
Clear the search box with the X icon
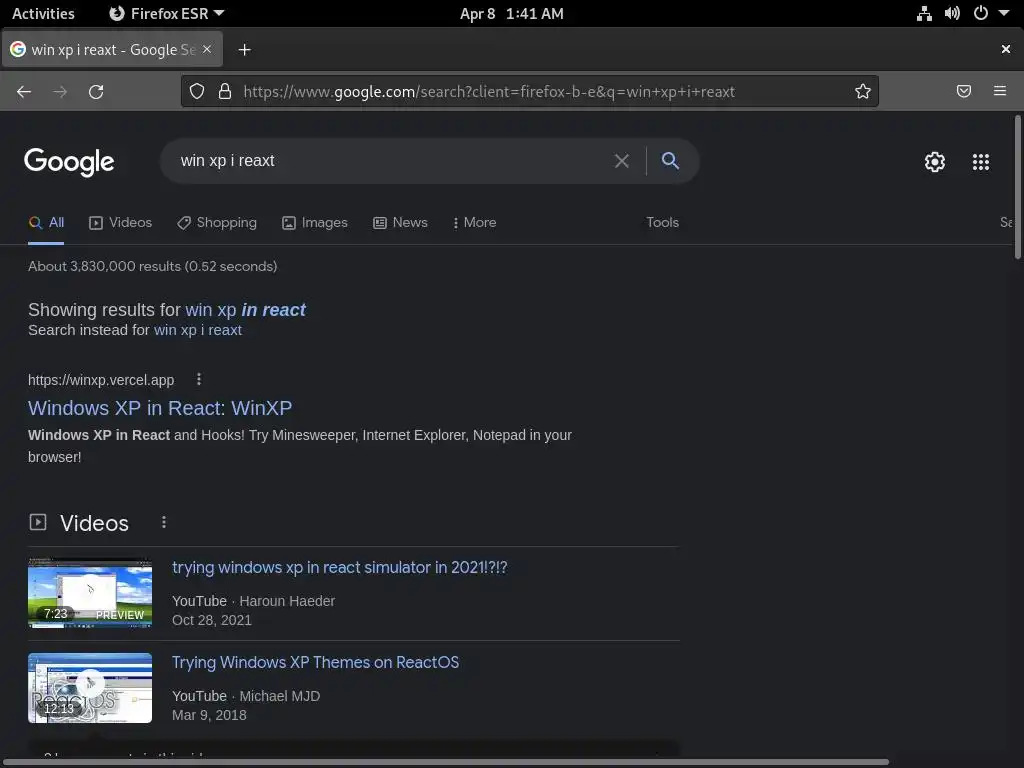pos(622,161)
